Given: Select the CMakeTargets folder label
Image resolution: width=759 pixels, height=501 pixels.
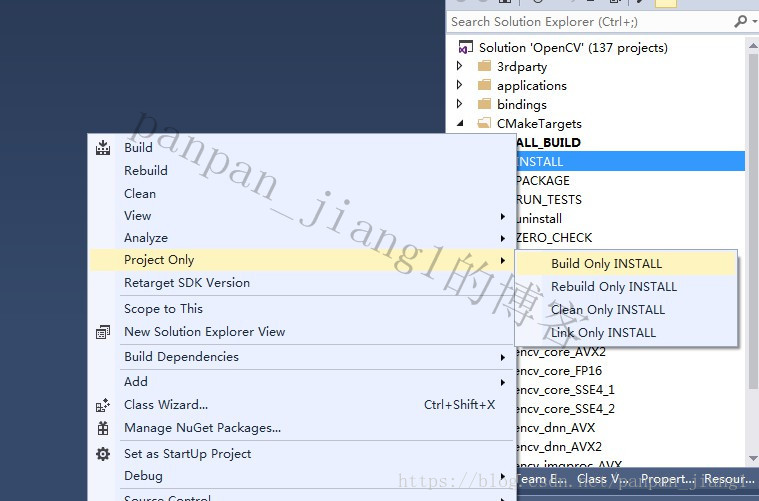Looking at the screenshot, I should (x=539, y=123).
